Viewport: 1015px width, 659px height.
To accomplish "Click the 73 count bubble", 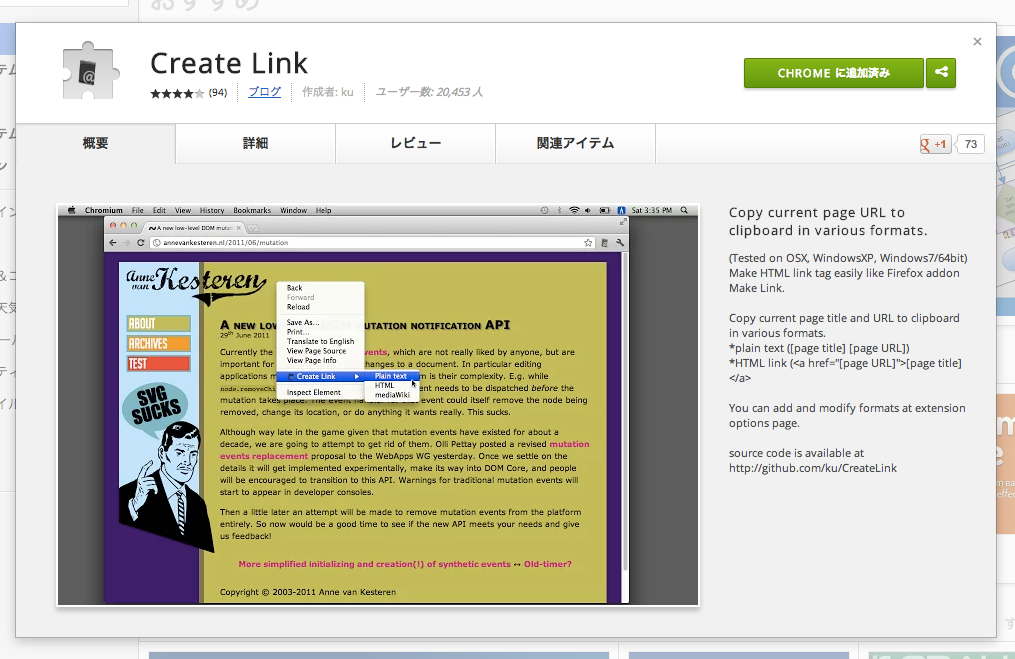I will click(x=970, y=144).
